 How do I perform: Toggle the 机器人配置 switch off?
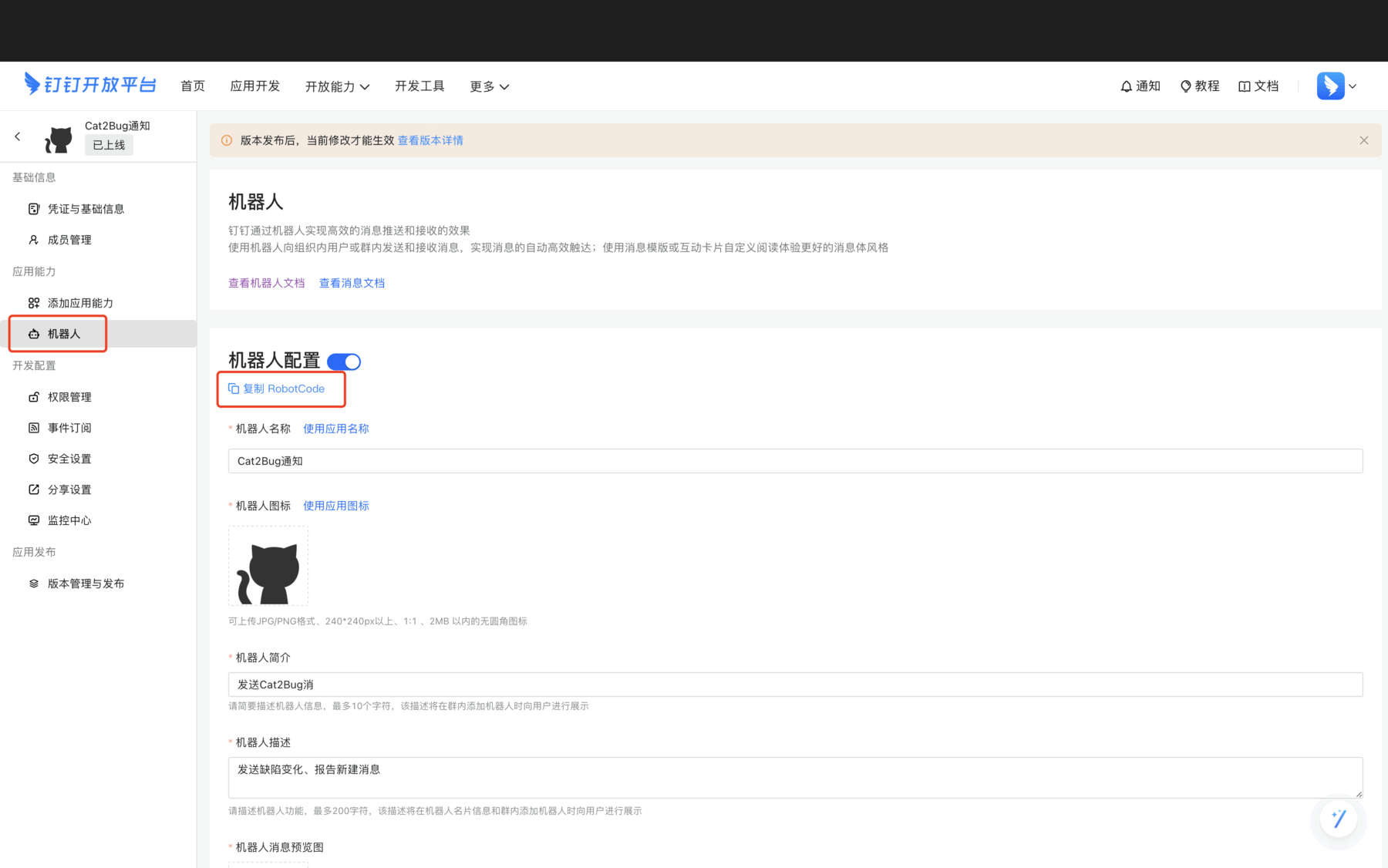point(344,362)
